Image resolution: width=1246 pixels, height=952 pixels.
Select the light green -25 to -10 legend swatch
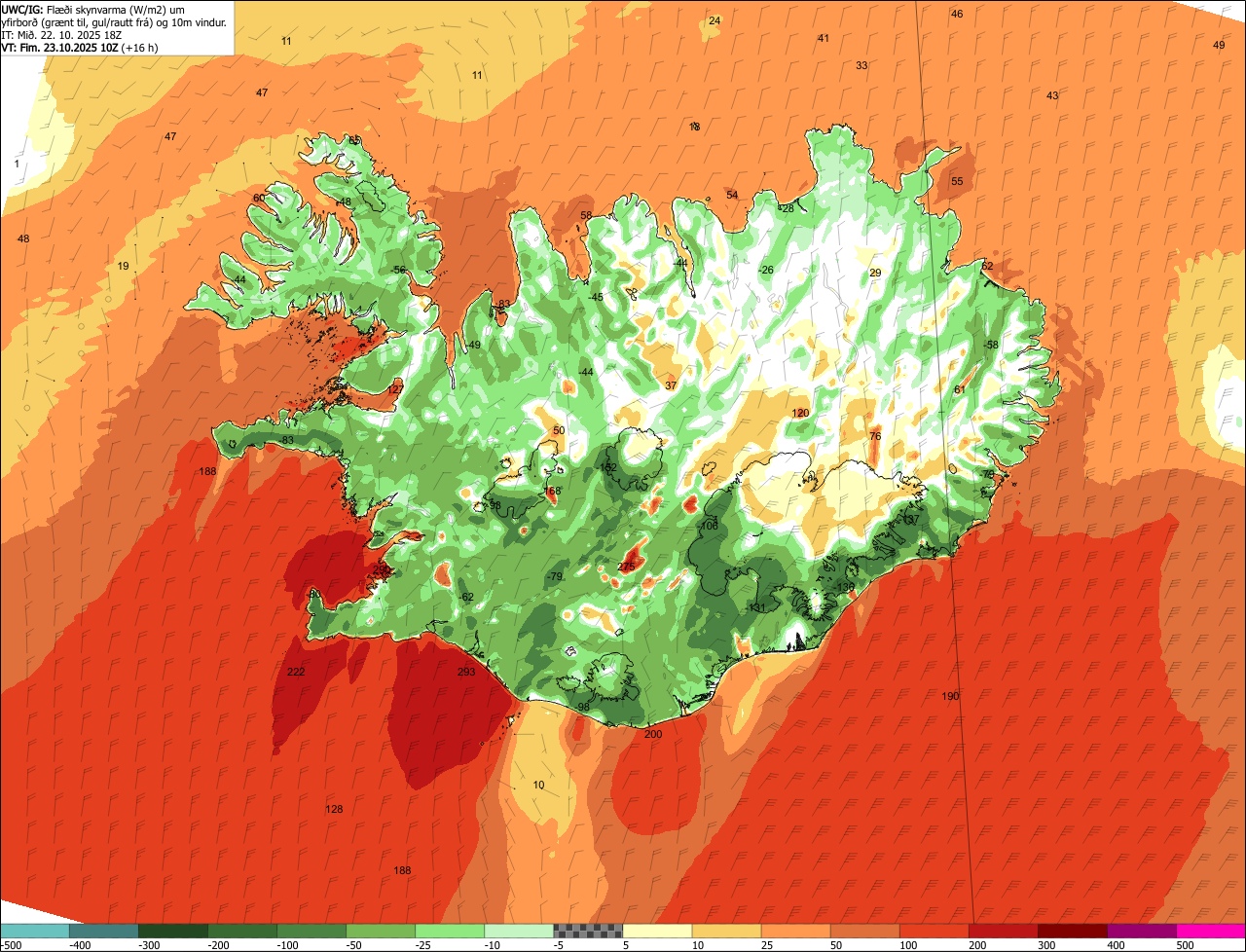tap(450, 931)
